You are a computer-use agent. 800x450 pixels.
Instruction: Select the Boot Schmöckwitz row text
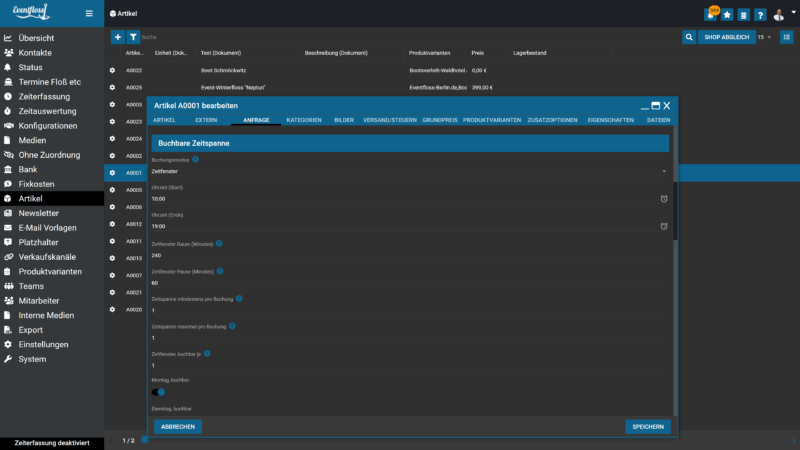[x=223, y=70]
